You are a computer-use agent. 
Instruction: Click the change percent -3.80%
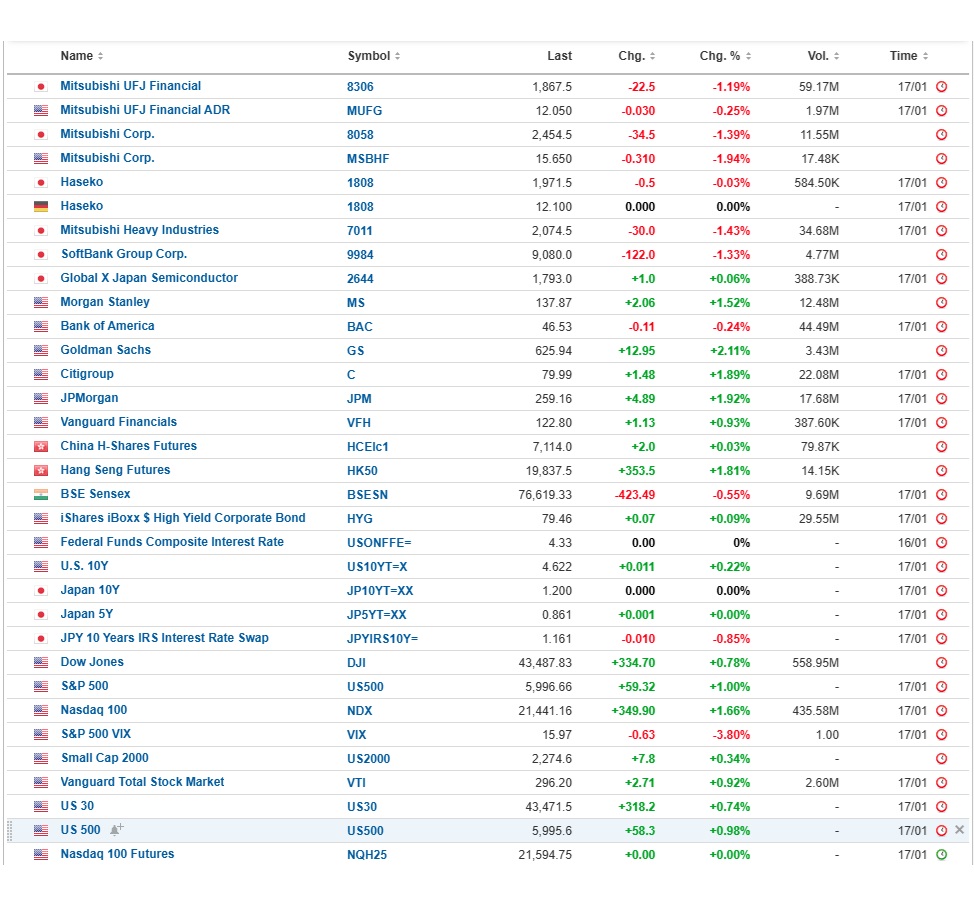[730, 735]
